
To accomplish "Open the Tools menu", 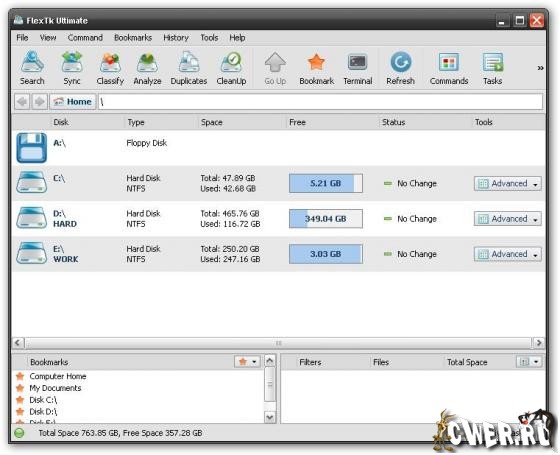I will click(209, 38).
